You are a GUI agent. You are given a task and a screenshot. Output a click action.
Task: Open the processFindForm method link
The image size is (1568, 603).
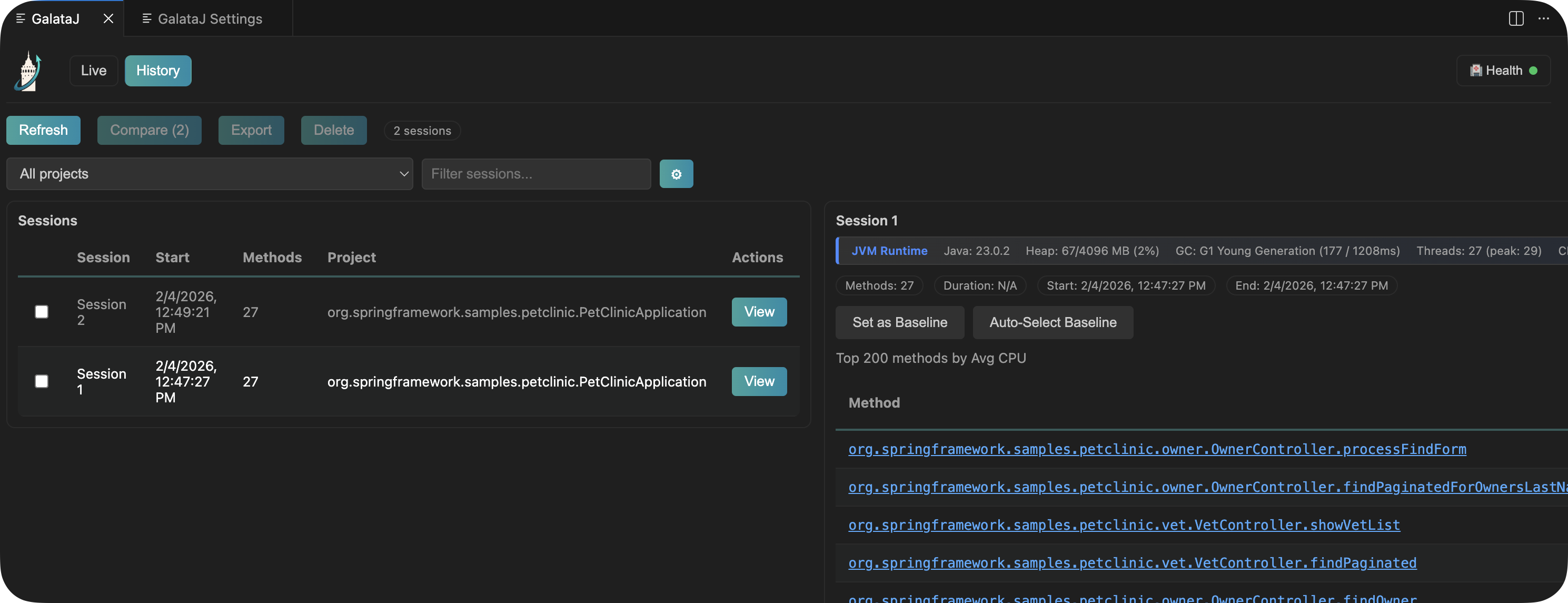point(1157,449)
